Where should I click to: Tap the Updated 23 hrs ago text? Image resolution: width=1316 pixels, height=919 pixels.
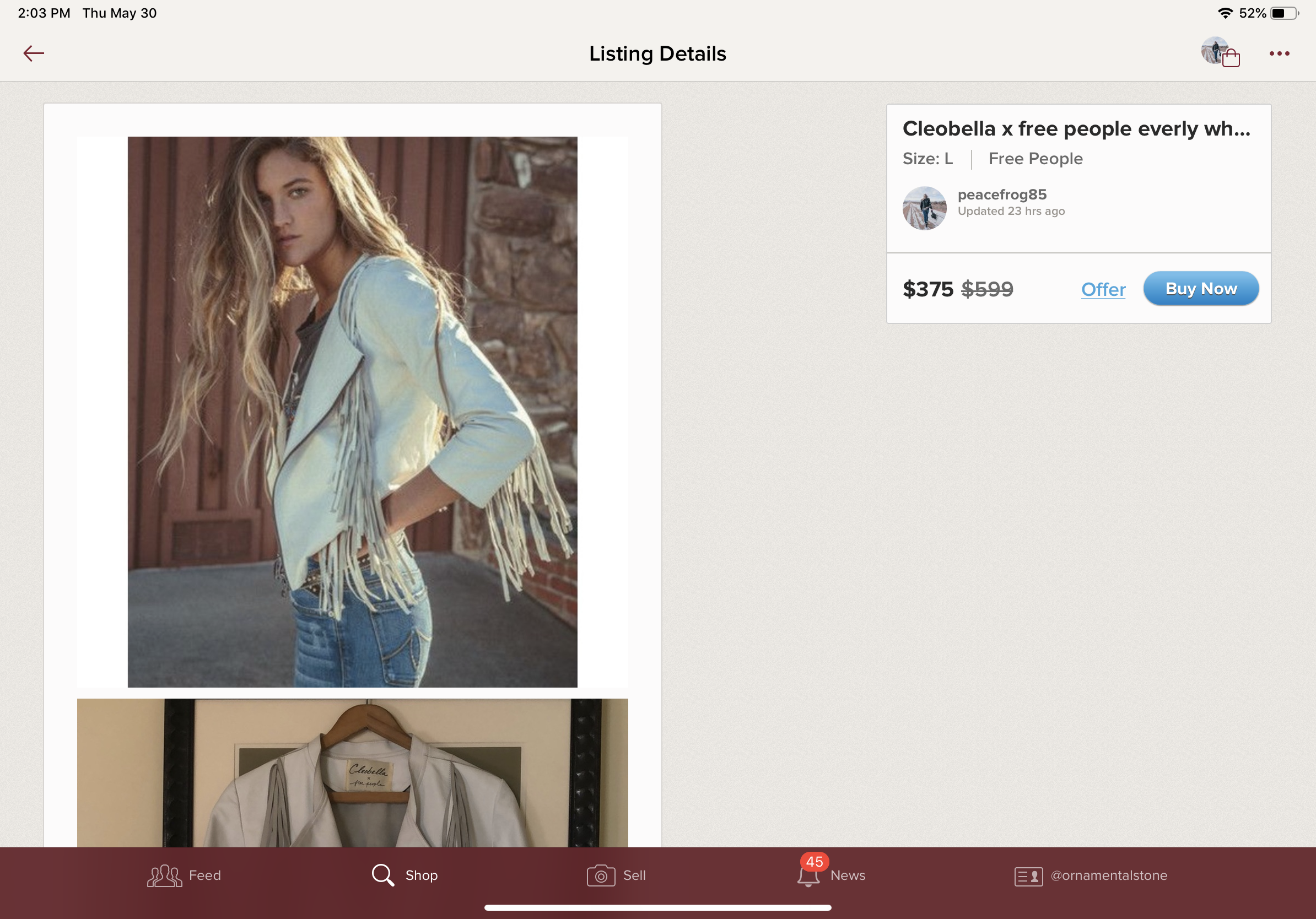tap(1011, 211)
